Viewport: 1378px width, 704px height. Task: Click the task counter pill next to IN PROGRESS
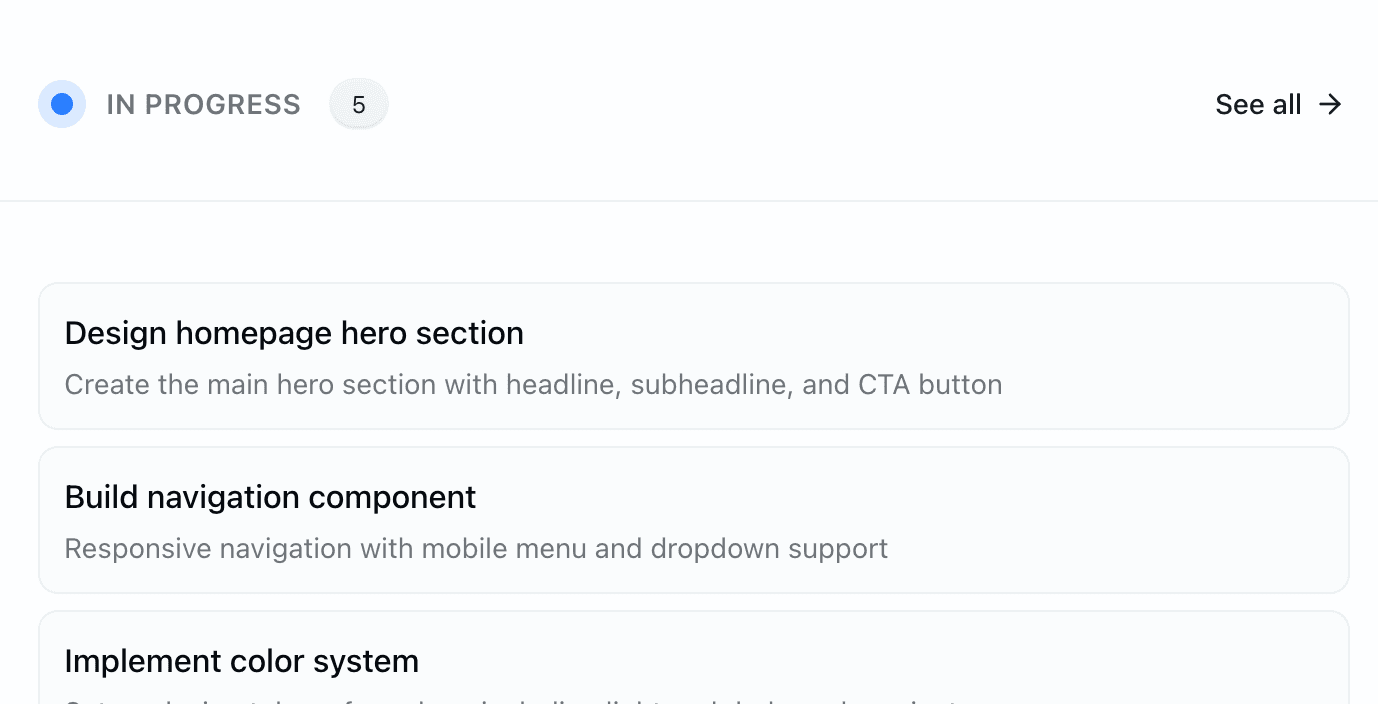click(359, 104)
